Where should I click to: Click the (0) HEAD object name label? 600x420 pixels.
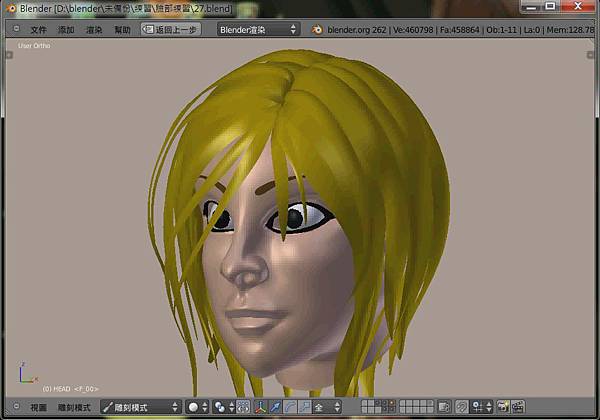pos(70,389)
